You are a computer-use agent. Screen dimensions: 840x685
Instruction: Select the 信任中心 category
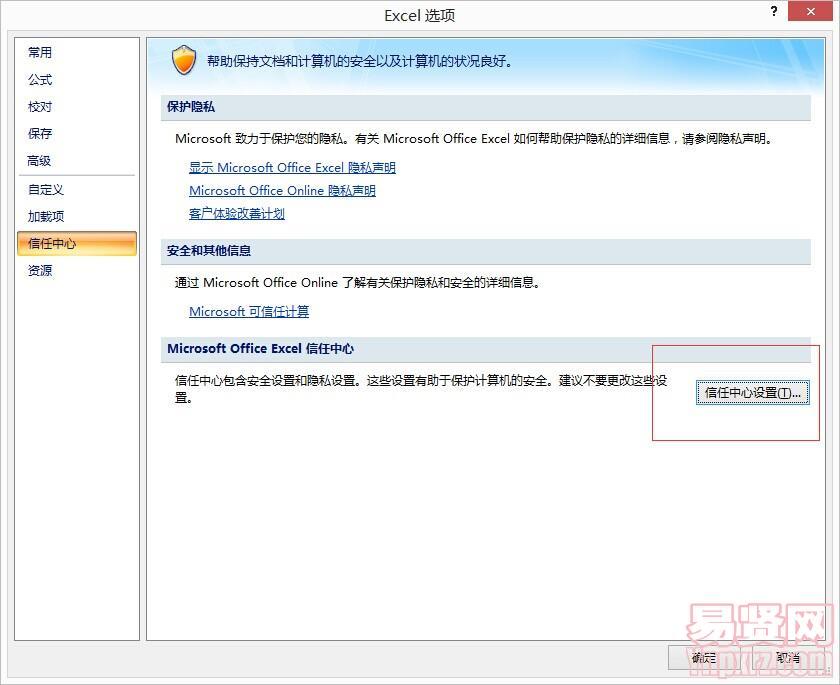click(77, 244)
